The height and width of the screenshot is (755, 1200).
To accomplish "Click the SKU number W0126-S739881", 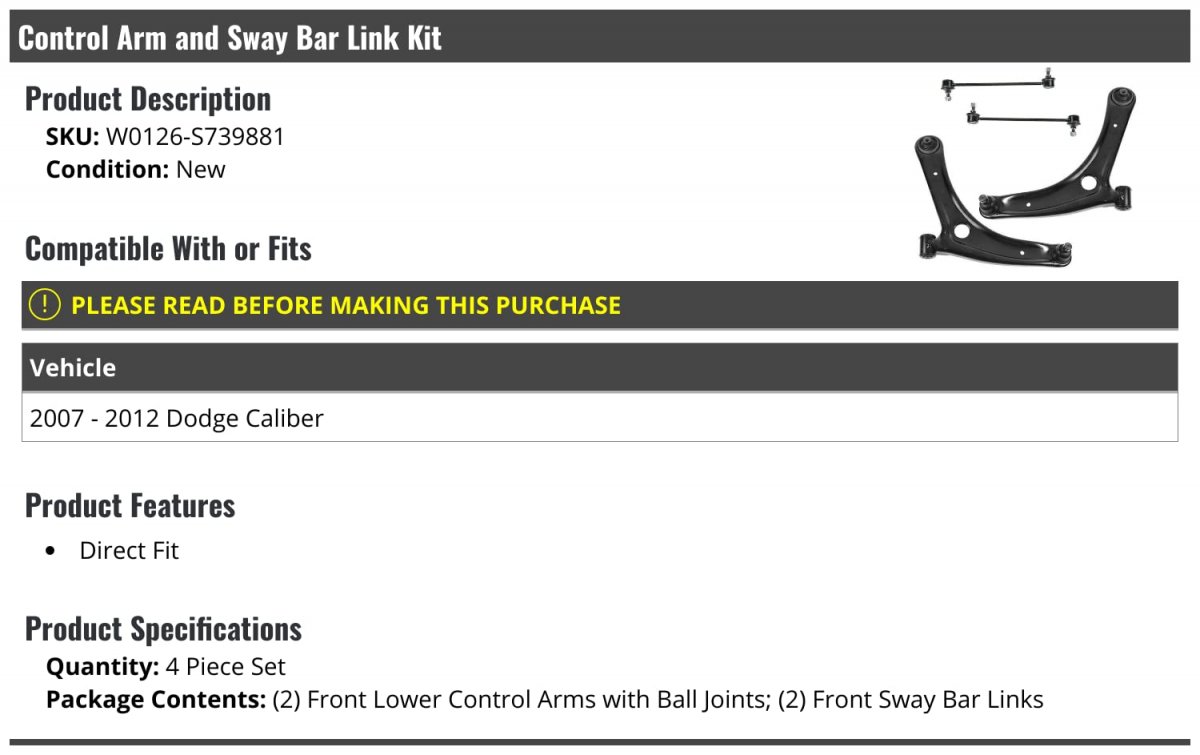I will (195, 137).
